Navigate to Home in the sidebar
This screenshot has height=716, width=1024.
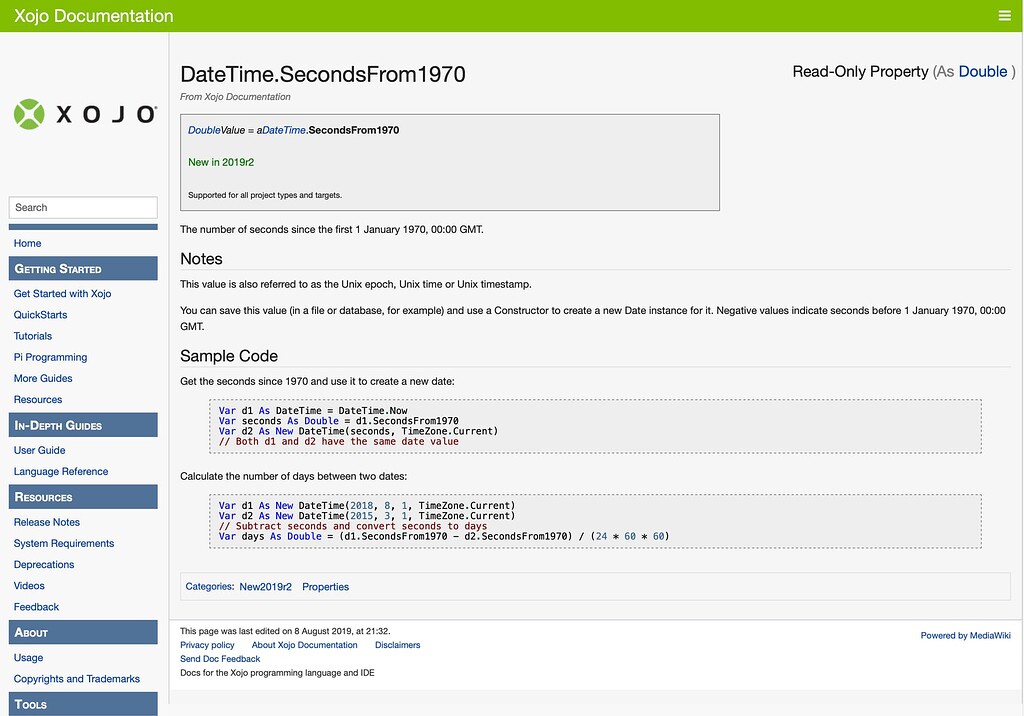tap(27, 243)
